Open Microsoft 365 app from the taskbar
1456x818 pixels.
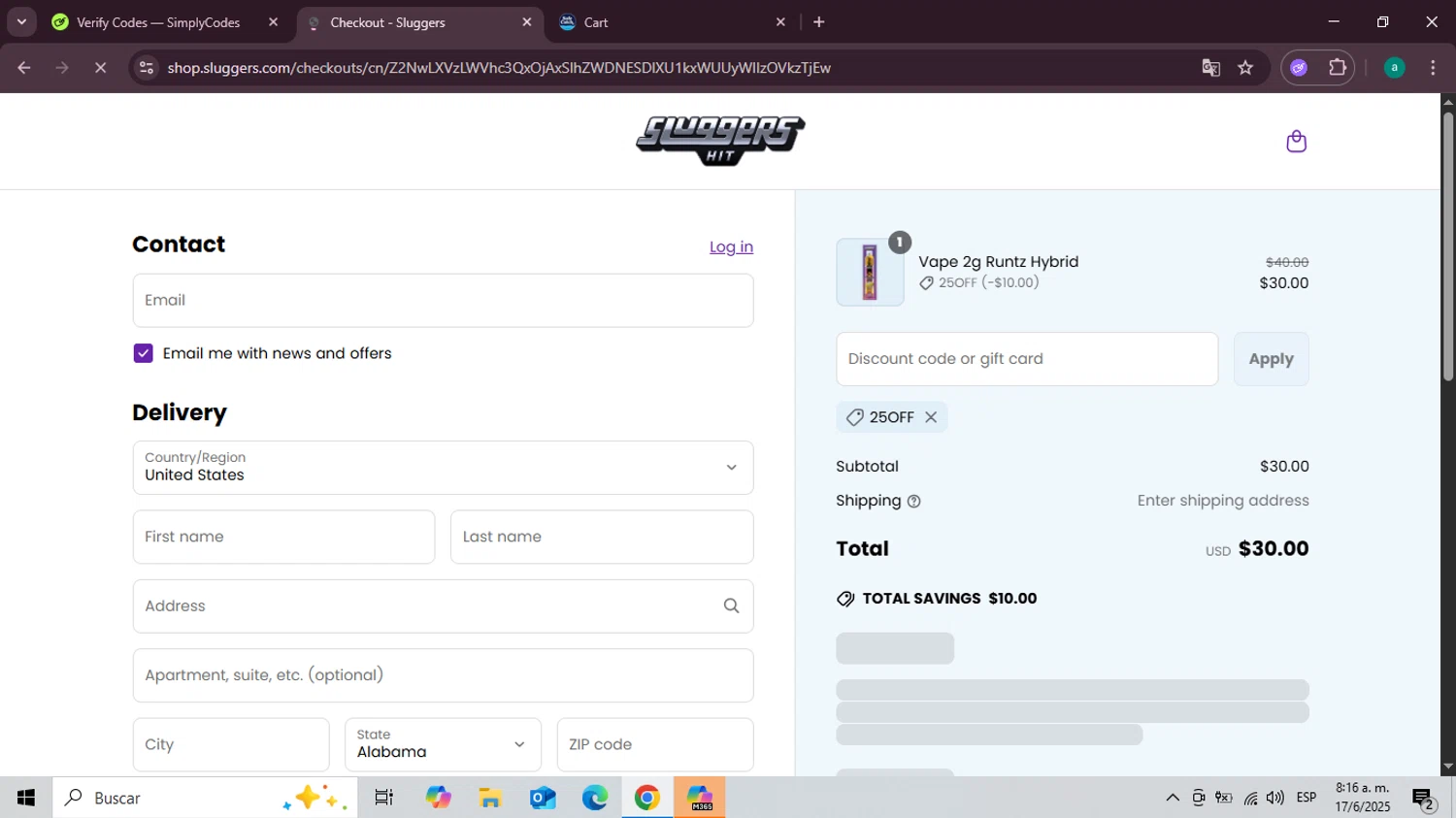(700, 798)
